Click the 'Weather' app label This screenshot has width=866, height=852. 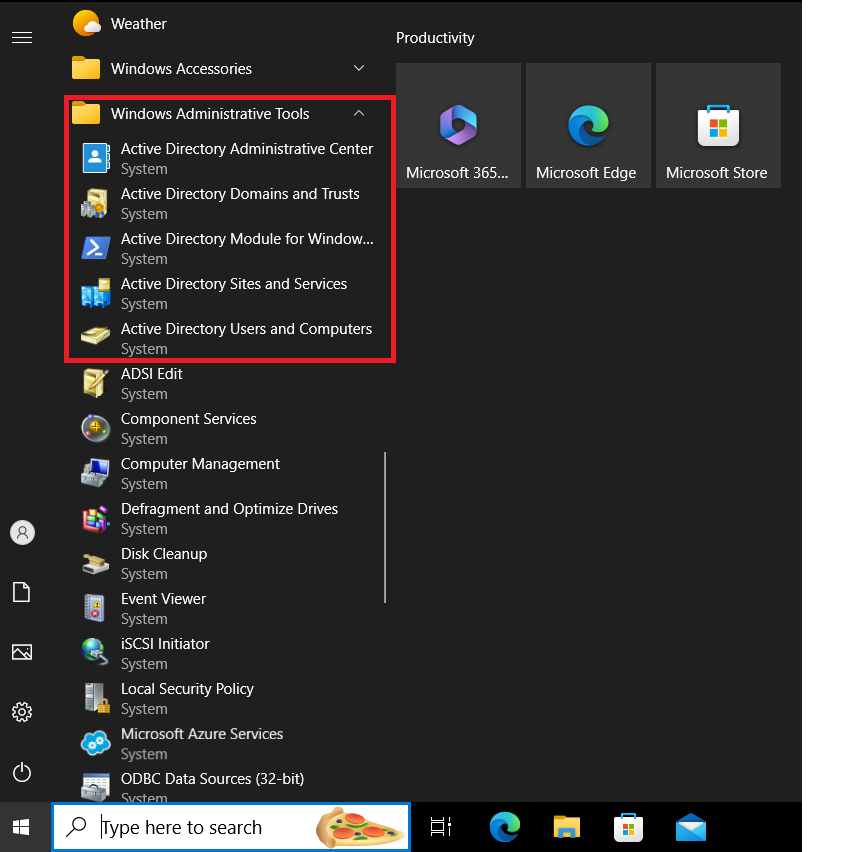click(139, 24)
